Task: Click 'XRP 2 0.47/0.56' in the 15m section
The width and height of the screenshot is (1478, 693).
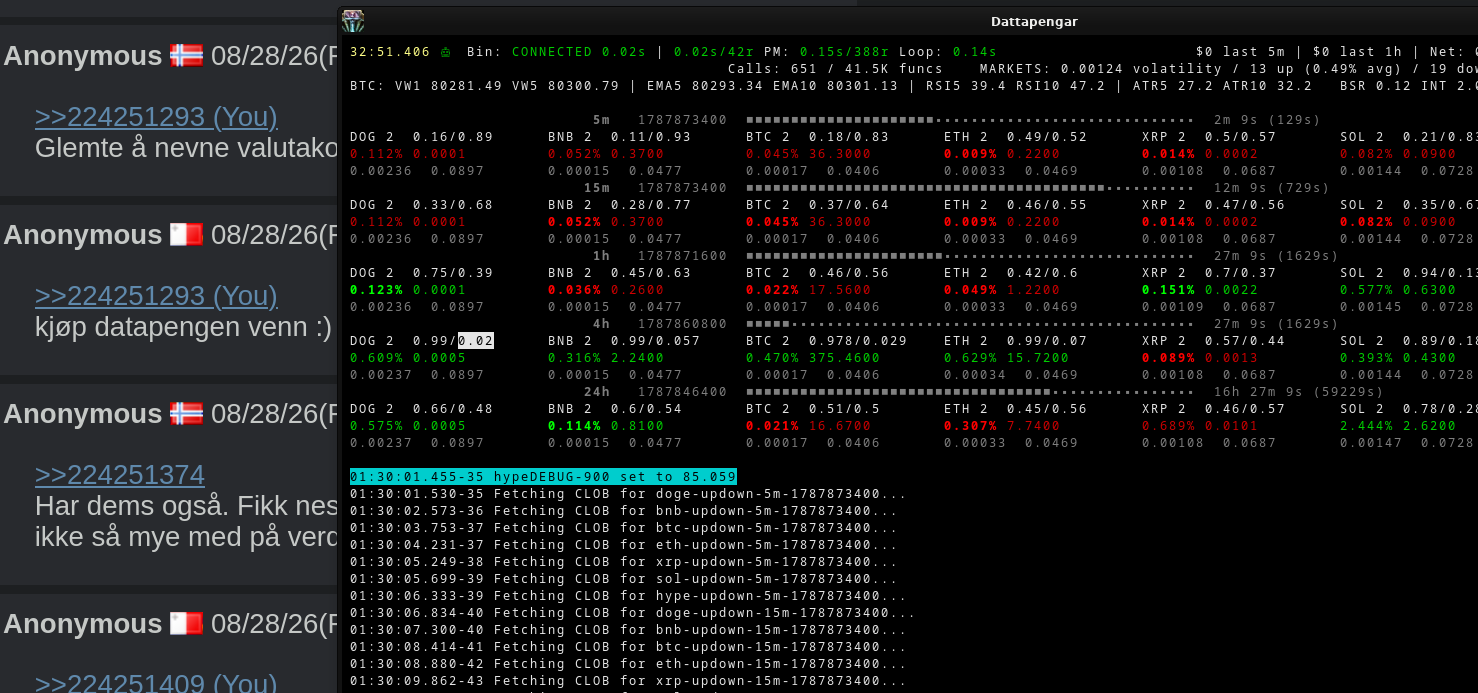Action: click(1213, 205)
